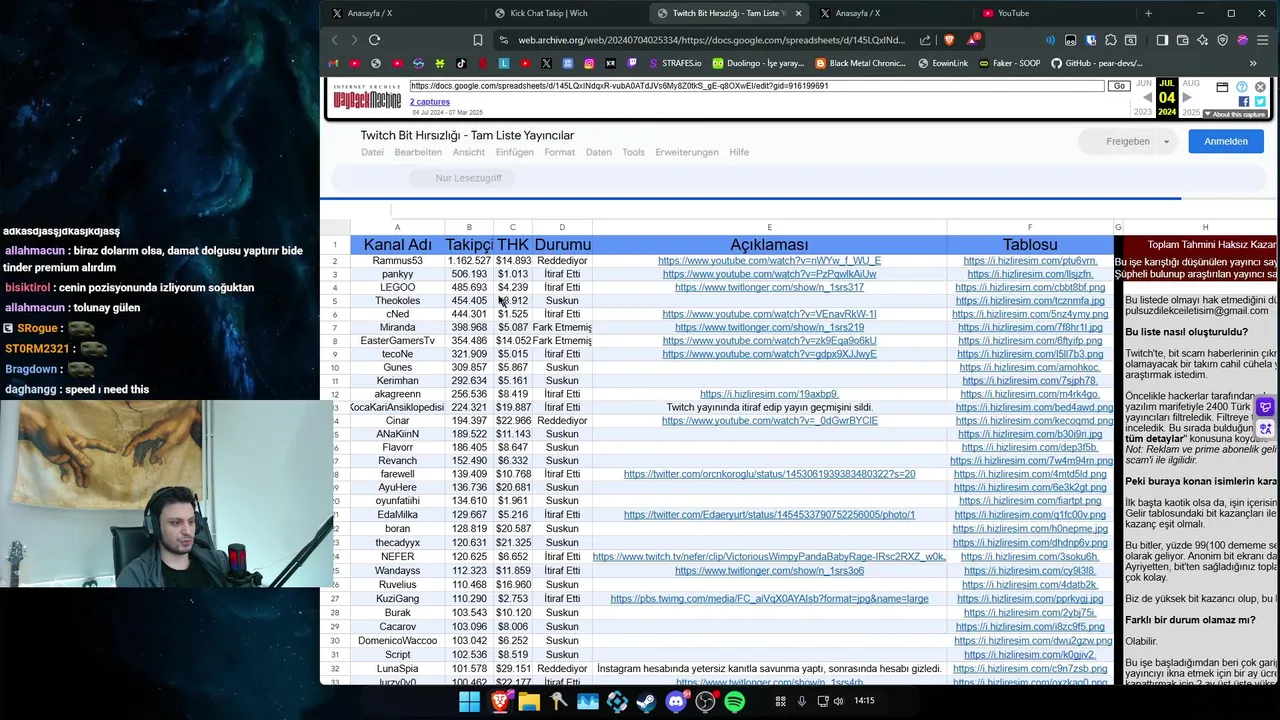Viewport: 1280px width, 720px height.
Task: Open the Format menu
Action: [560, 152]
